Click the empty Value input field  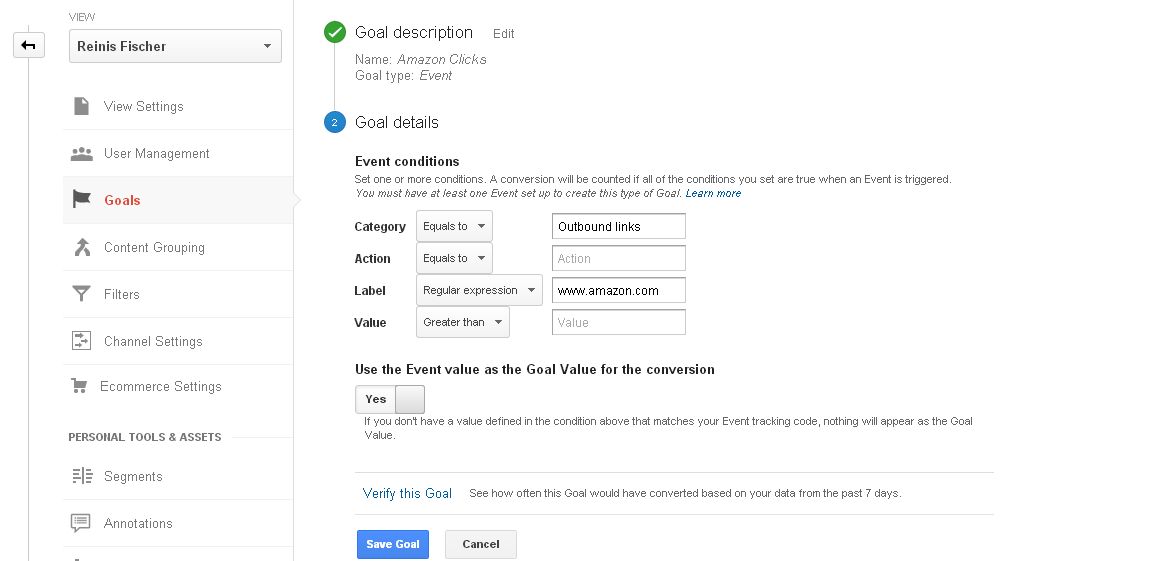[619, 322]
